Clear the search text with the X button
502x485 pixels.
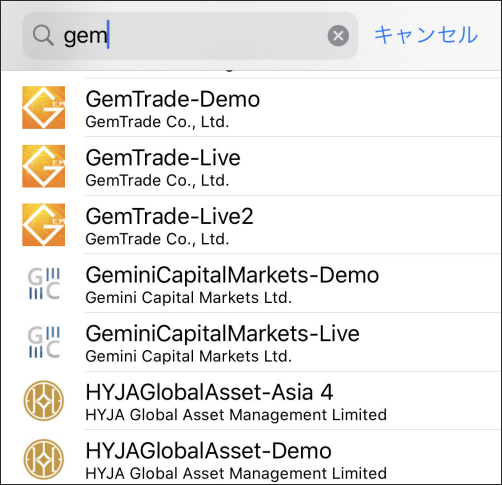coord(338,36)
